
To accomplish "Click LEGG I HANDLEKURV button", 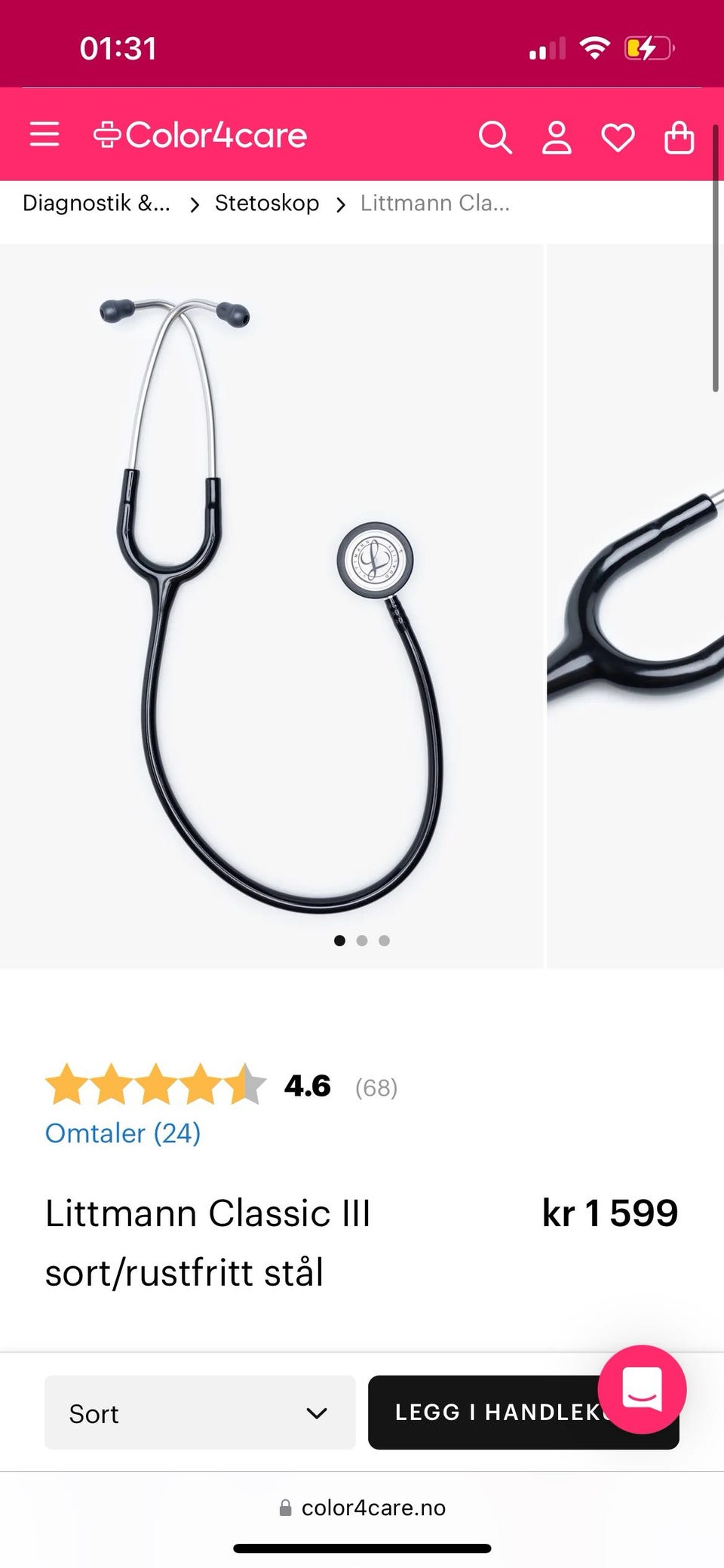I will point(523,1413).
